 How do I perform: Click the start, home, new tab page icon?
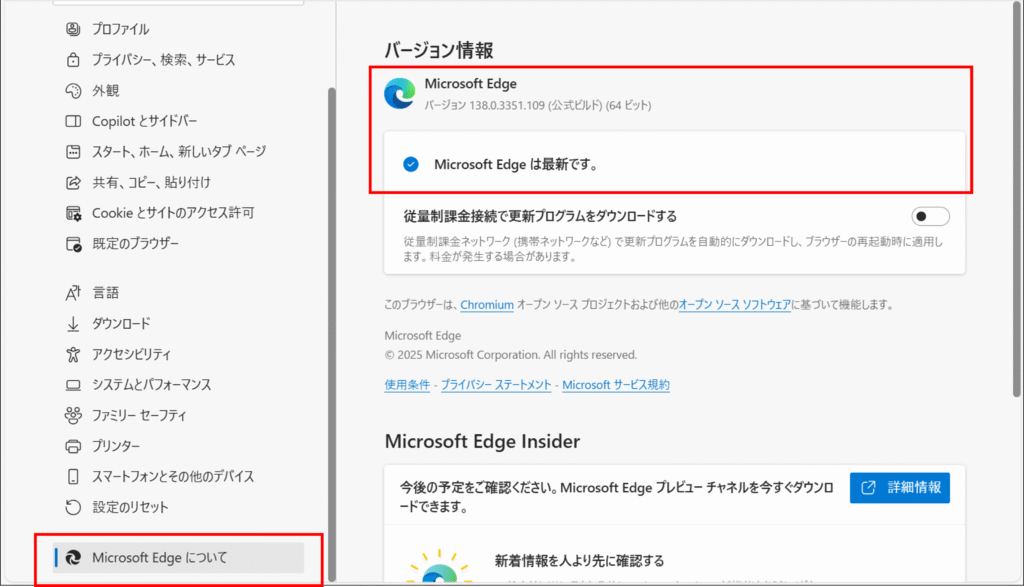73,151
